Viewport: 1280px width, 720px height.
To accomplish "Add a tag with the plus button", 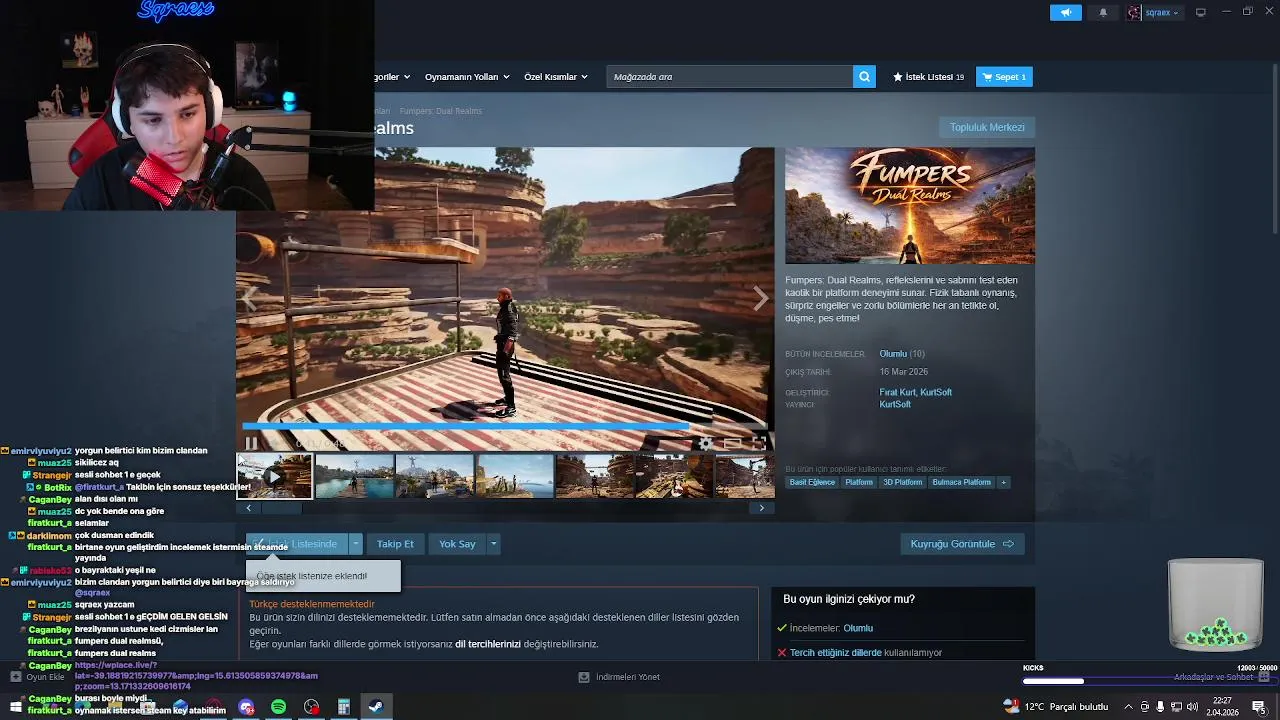I will click(x=1003, y=482).
